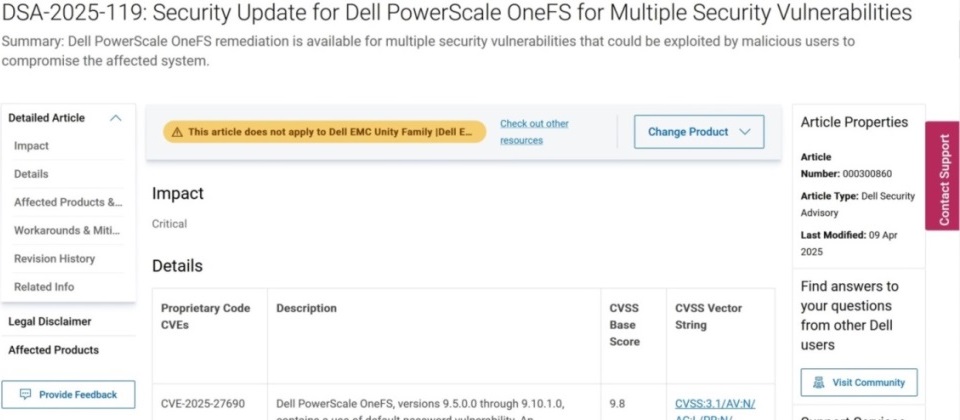Viewport: 960px width, 420px height.
Task: Select Affected Products in sidebar
Action: coord(53,350)
